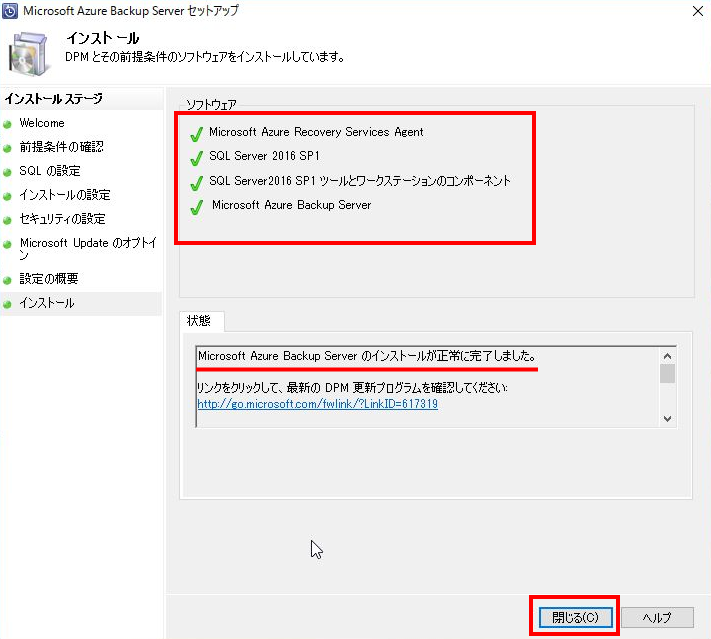Click the checkmark beside Microsoft Azure Backup Server
Image resolution: width=711 pixels, height=639 pixels.
click(196, 207)
